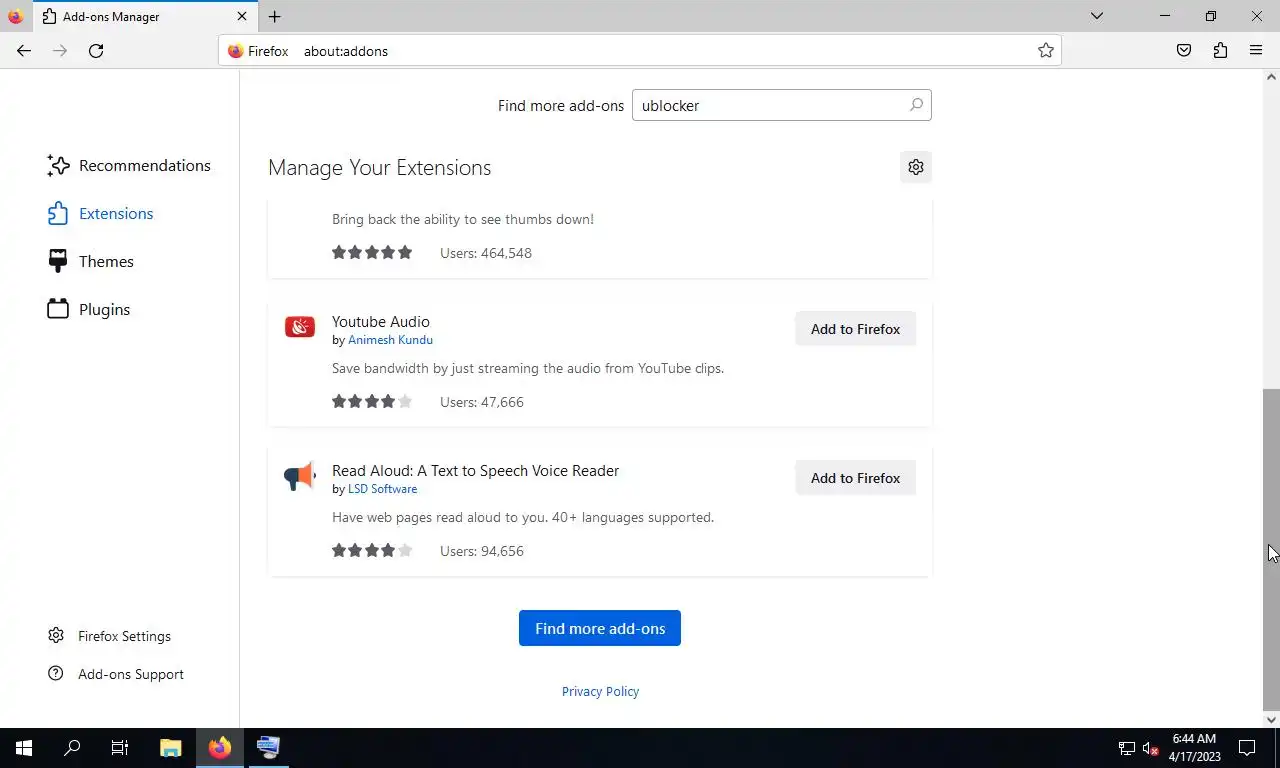Viewport: 1280px width, 768px height.
Task: Click the Firefox identity icon in address bar
Action: [236, 51]
